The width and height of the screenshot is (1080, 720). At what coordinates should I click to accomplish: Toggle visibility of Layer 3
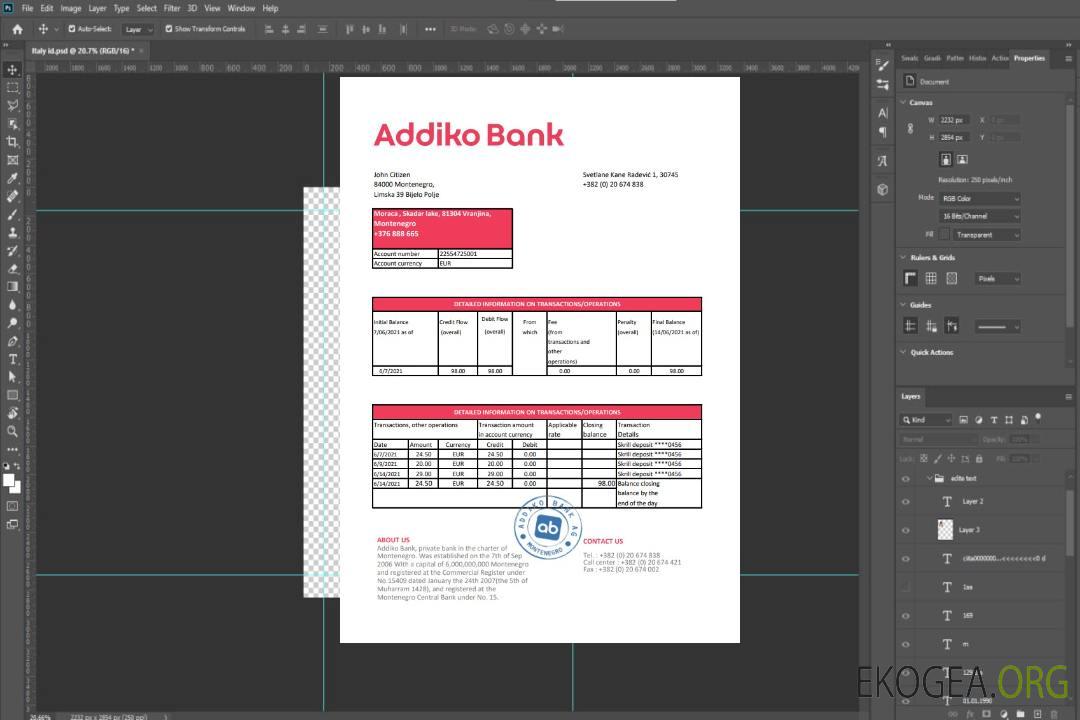pos(906,531)
